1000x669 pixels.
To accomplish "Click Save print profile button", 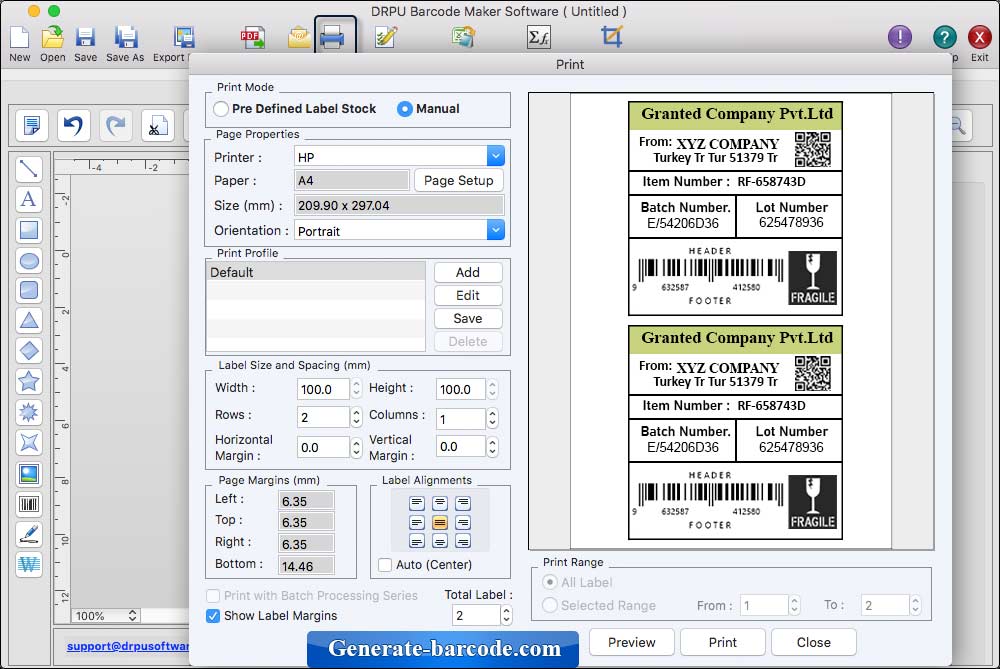I will [x=467, y=318].
